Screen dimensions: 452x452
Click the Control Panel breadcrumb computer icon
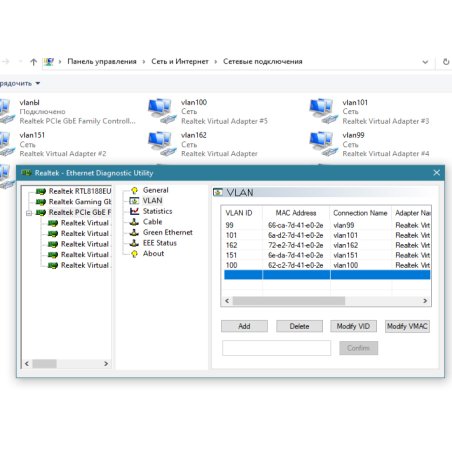click(49, 62)
